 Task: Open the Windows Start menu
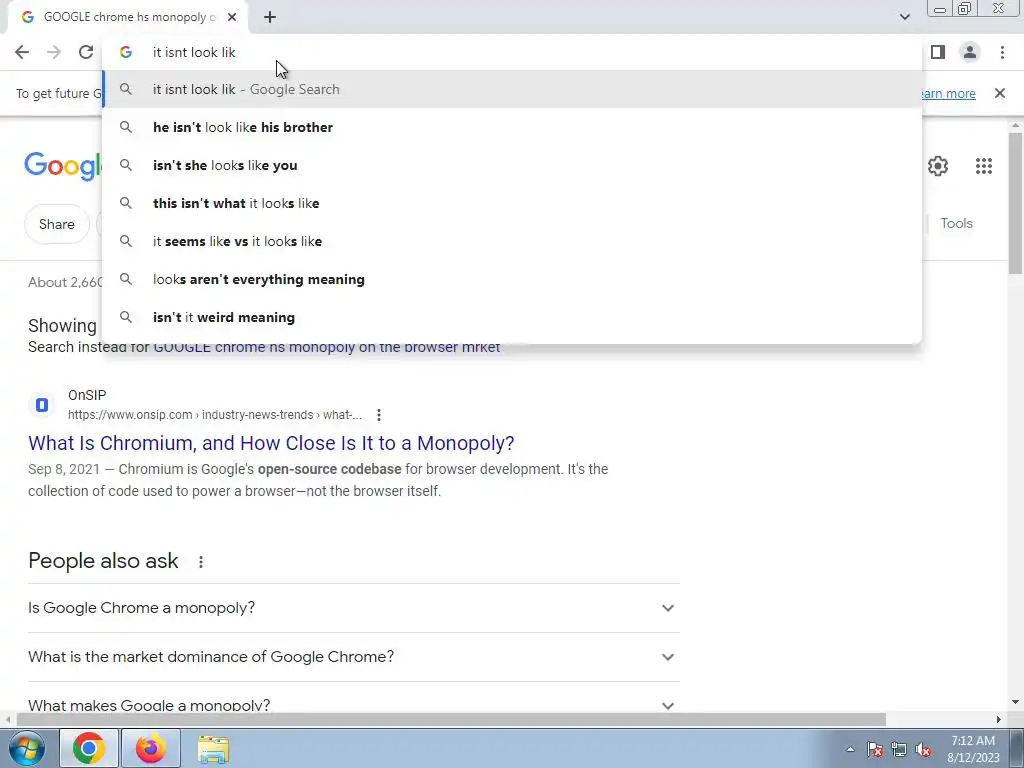tap(26, 748)
